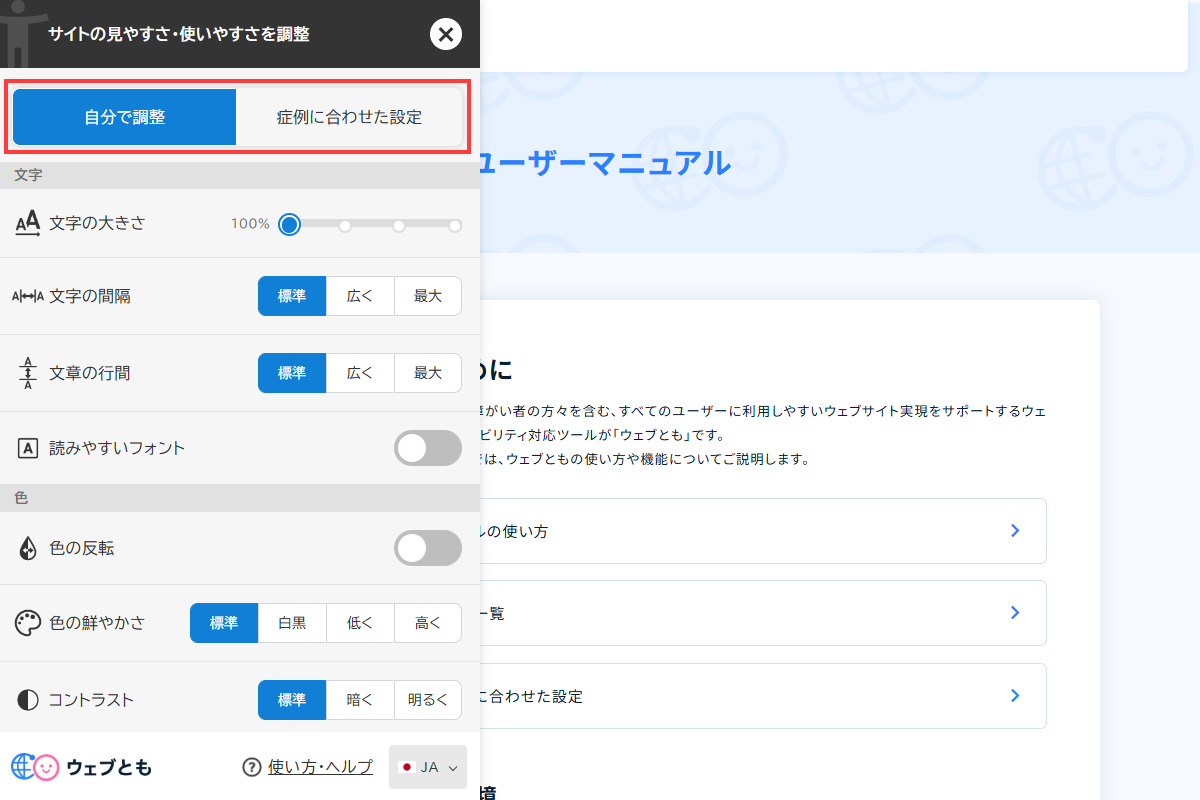
Task: Click the contrast half-circle icon
Action: point(27,700)
